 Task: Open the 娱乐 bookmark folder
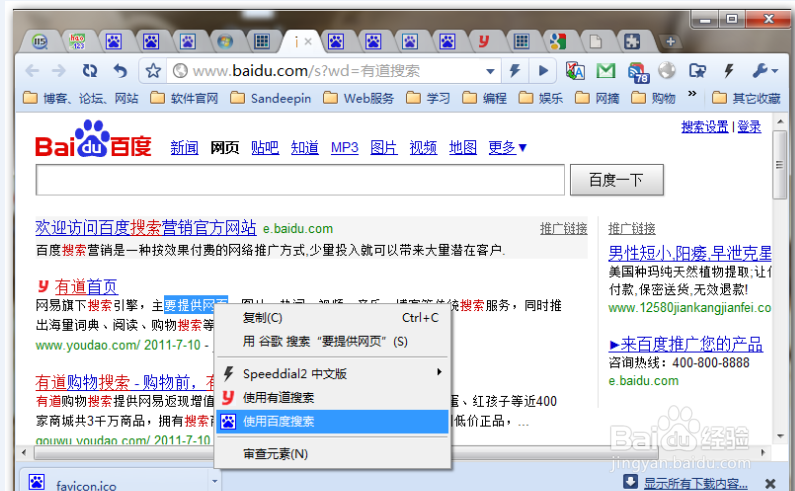pos(541,98)
